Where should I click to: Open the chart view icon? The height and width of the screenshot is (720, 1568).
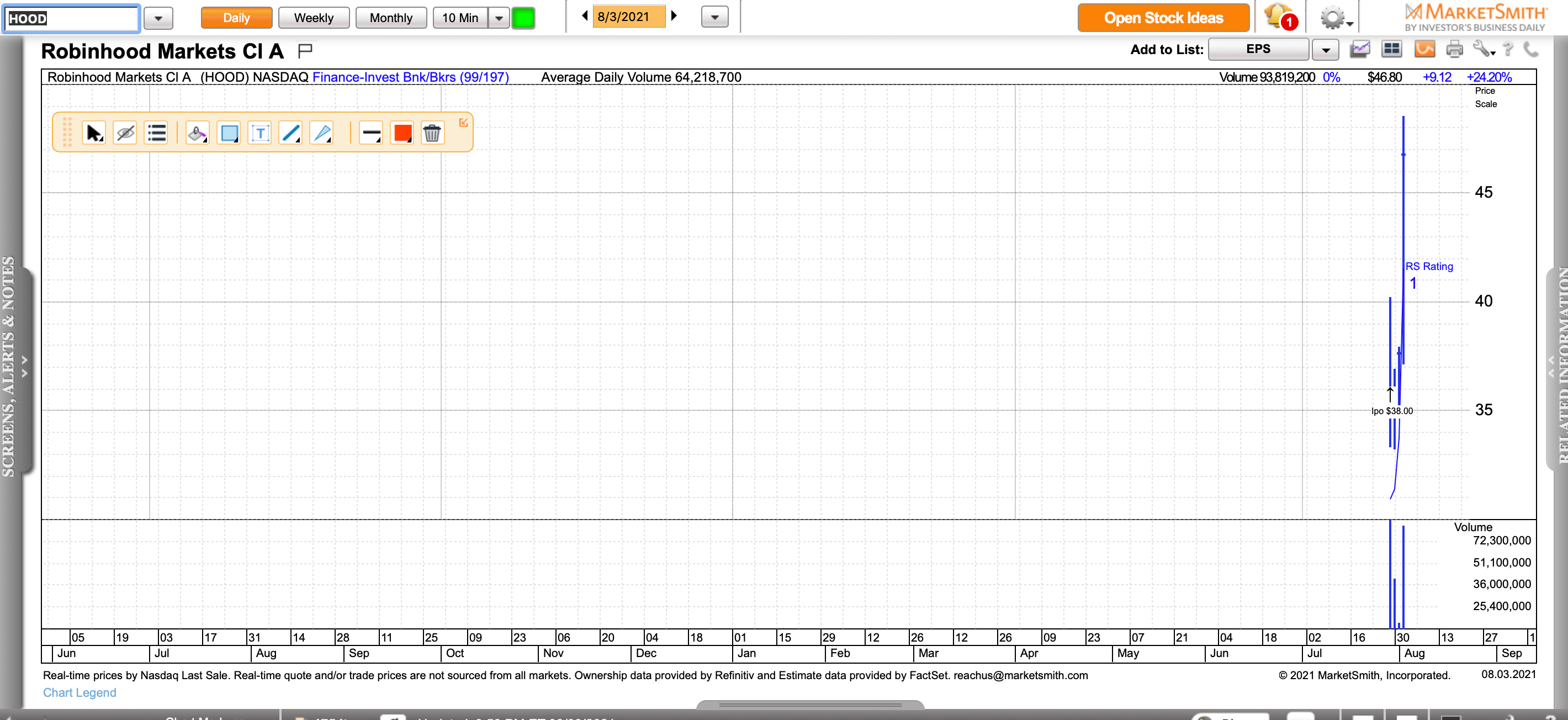coord(1360,49)
